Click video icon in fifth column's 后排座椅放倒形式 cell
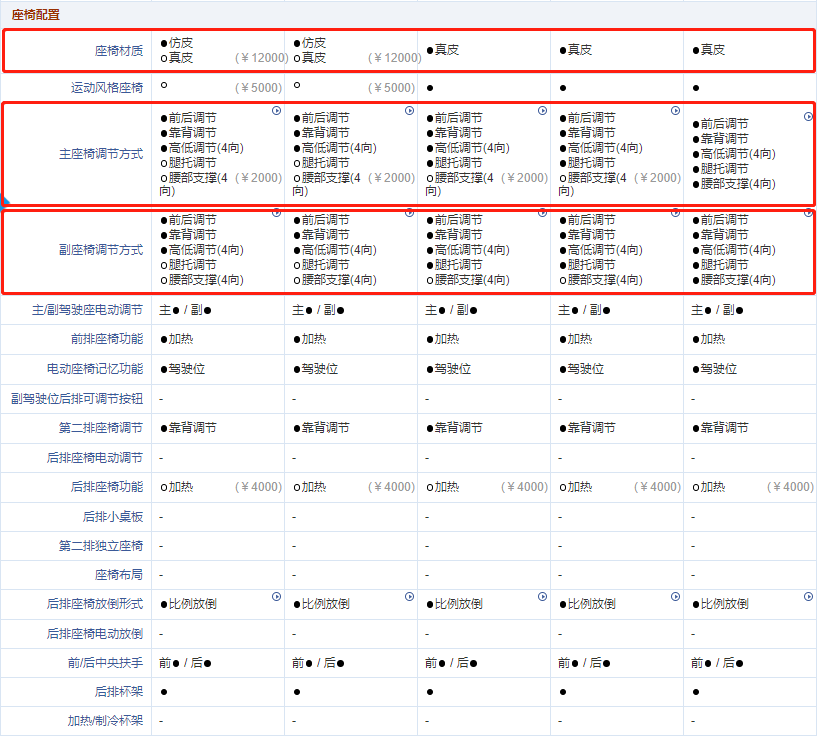The width and height of the screenshot is (817, 736). pyautogui.click(x=809, y=597)
